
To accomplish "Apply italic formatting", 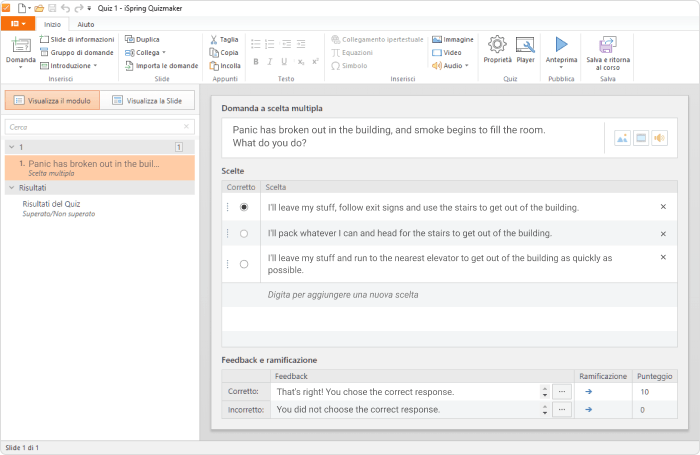I will (x=270, y=62).
